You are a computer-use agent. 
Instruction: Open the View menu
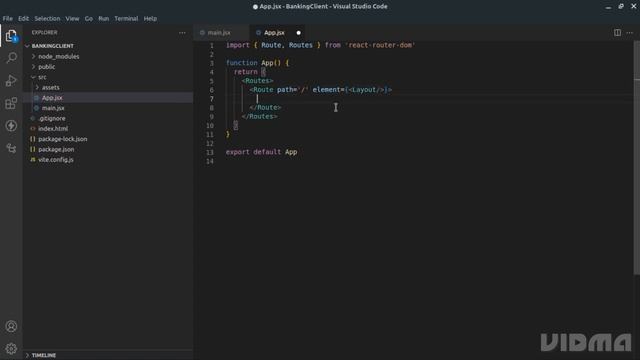(x=72, y=18)
